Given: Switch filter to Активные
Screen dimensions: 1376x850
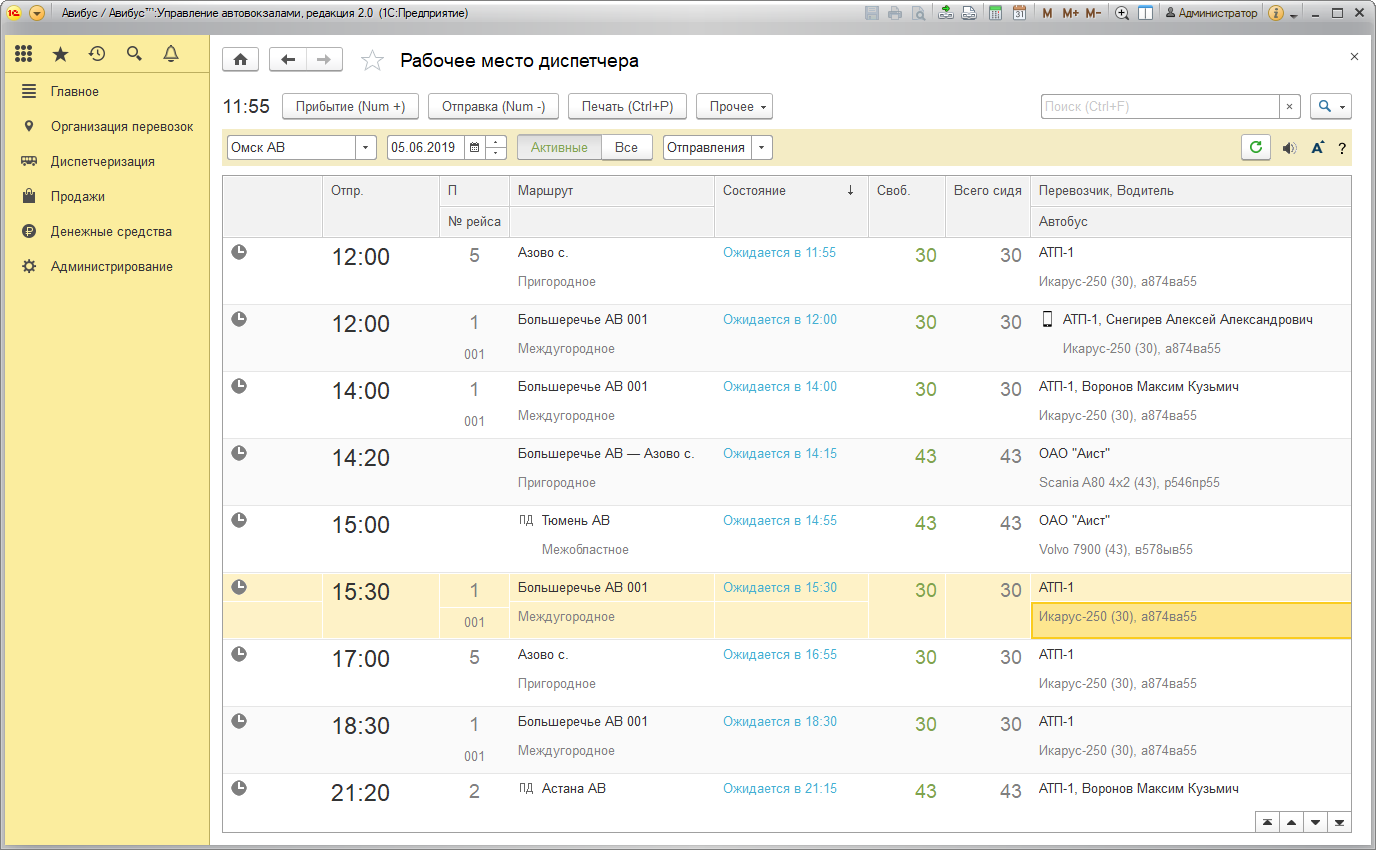Looking at the screenshot, I should pos(559,147).
